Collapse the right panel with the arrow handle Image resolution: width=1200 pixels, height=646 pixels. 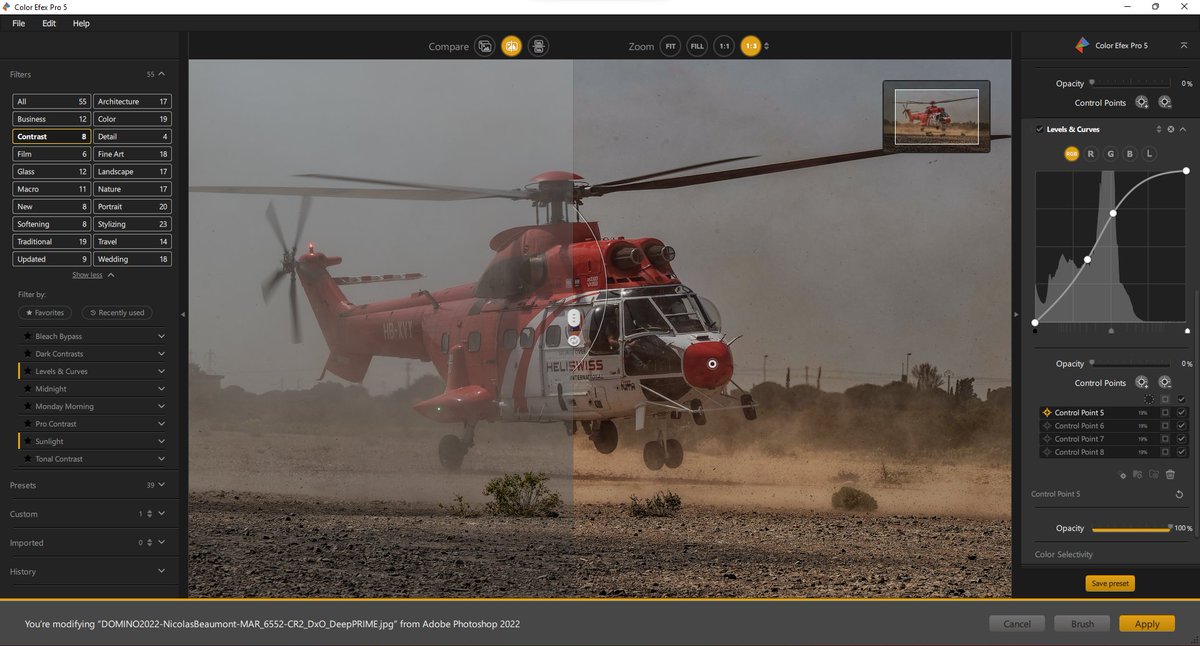click(x=1016, y=315)
